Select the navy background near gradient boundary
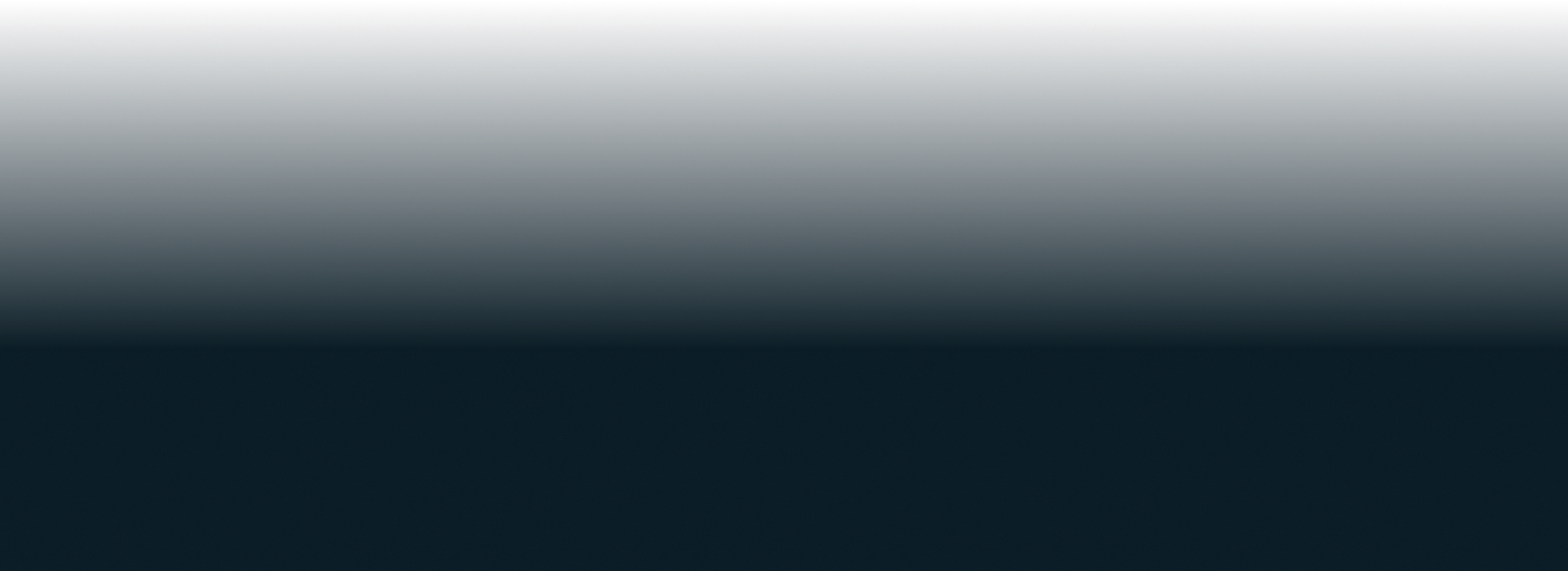The image size is (1568, 571). coord(784,362)
